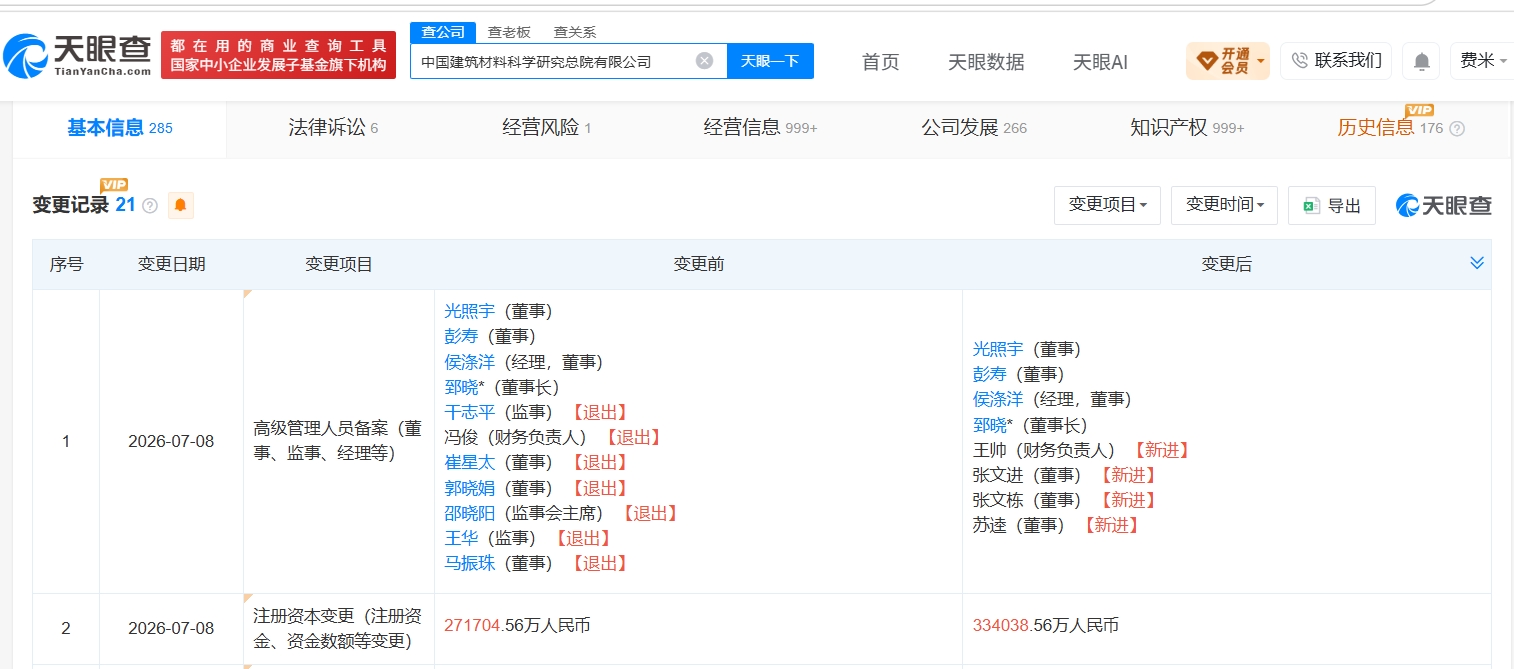Click the TianYanCha logo in header
The width and height of the screenshot is (1514, 669).
(77, 57)
